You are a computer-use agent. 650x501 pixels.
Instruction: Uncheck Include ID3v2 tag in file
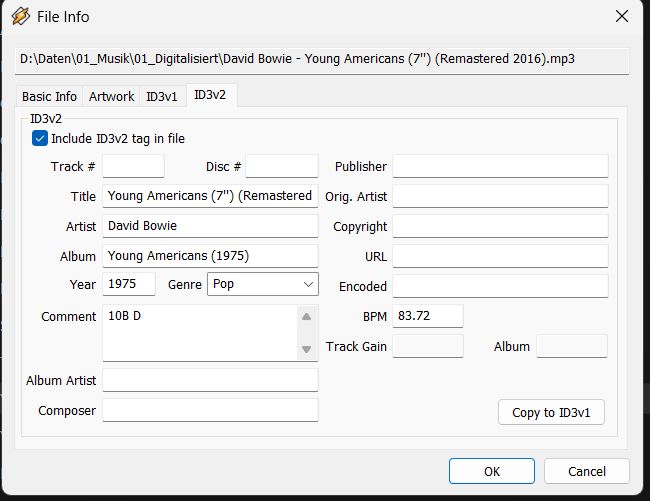(40, 138)
